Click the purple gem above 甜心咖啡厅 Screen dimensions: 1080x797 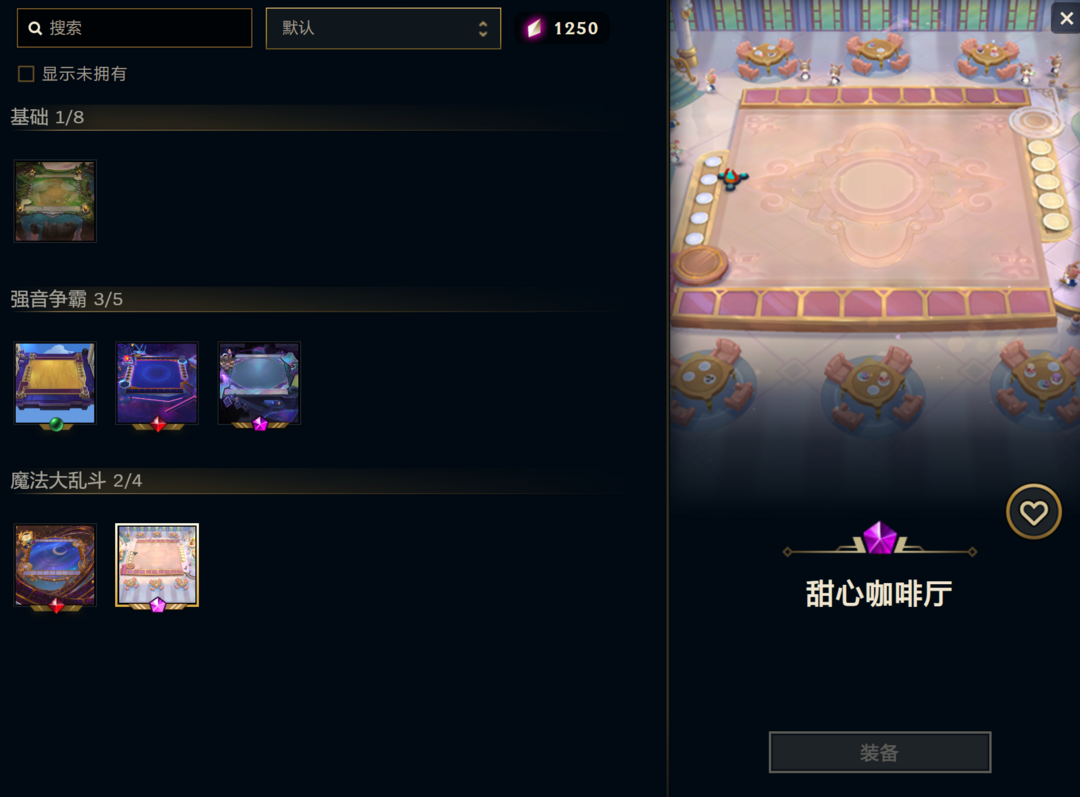coord(880,538)
